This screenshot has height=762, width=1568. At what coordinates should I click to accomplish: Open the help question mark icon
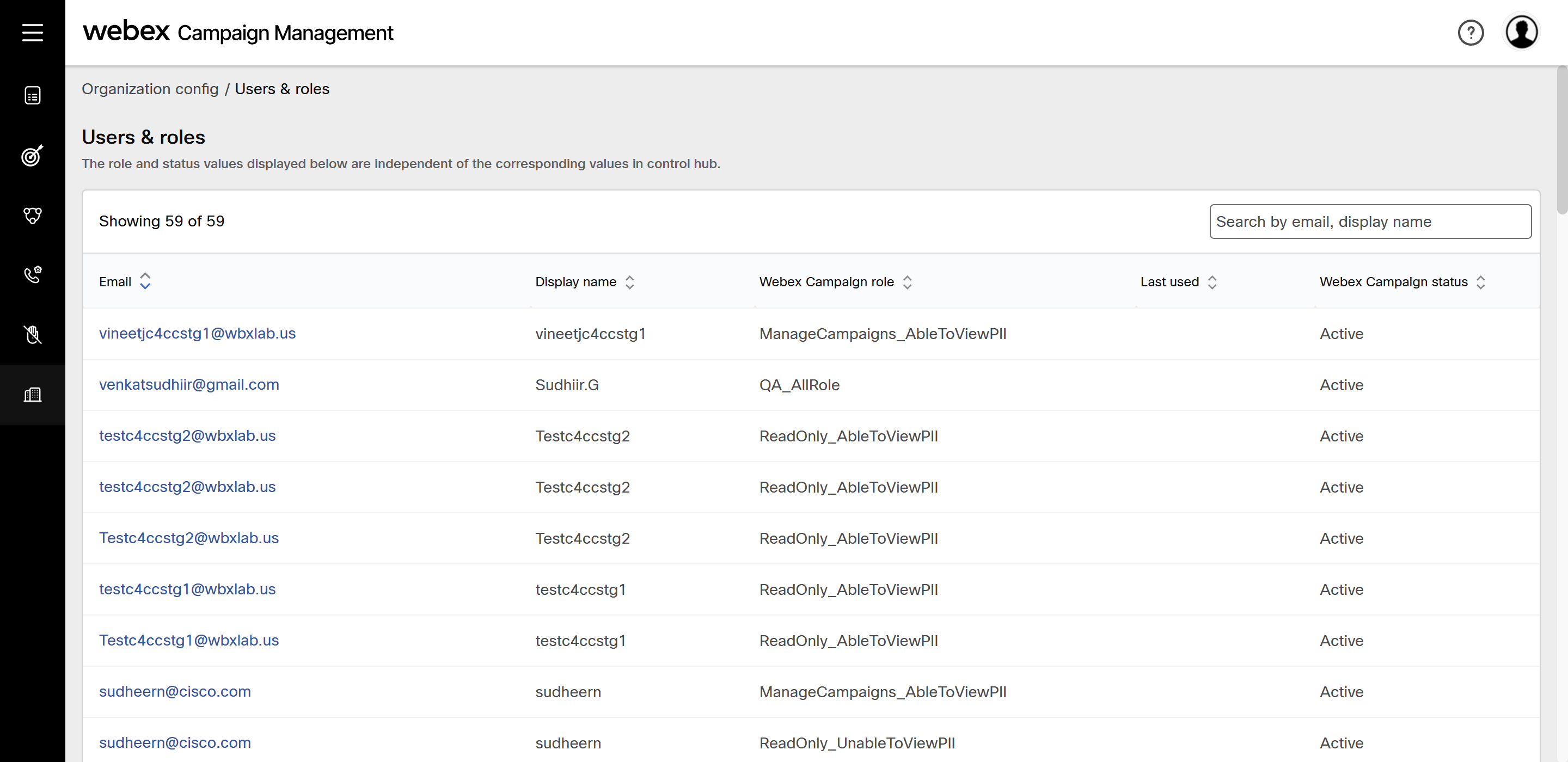click(1471, 32)
